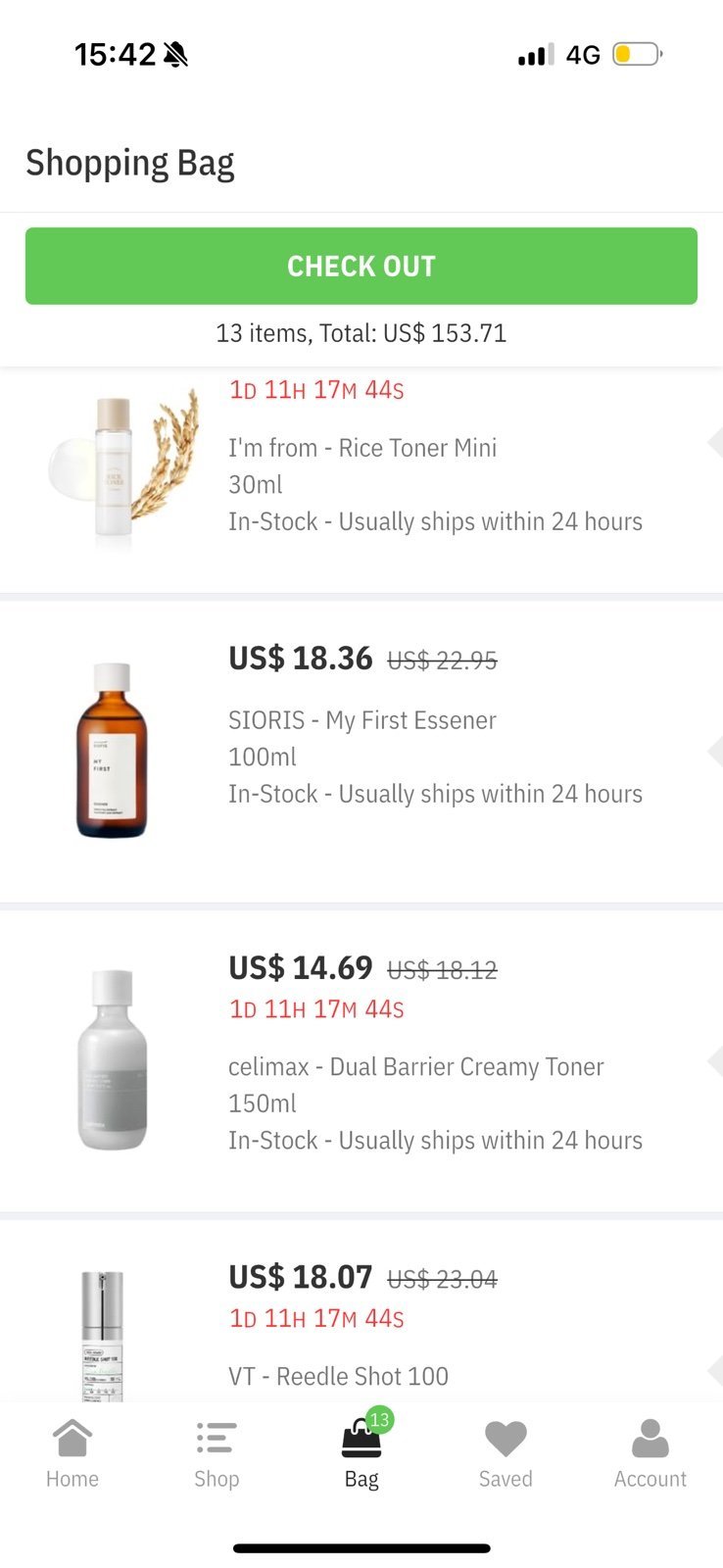Open the Saved heart icon
723x1568 pixels.
pos(506,1440)
